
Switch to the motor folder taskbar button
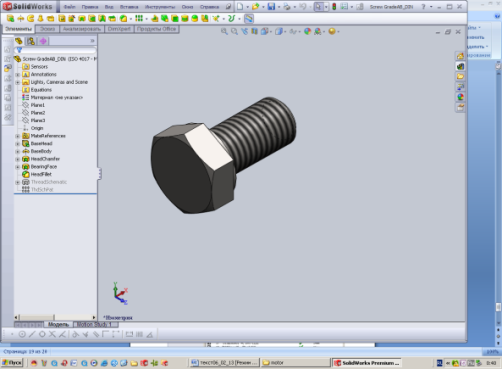295,363
